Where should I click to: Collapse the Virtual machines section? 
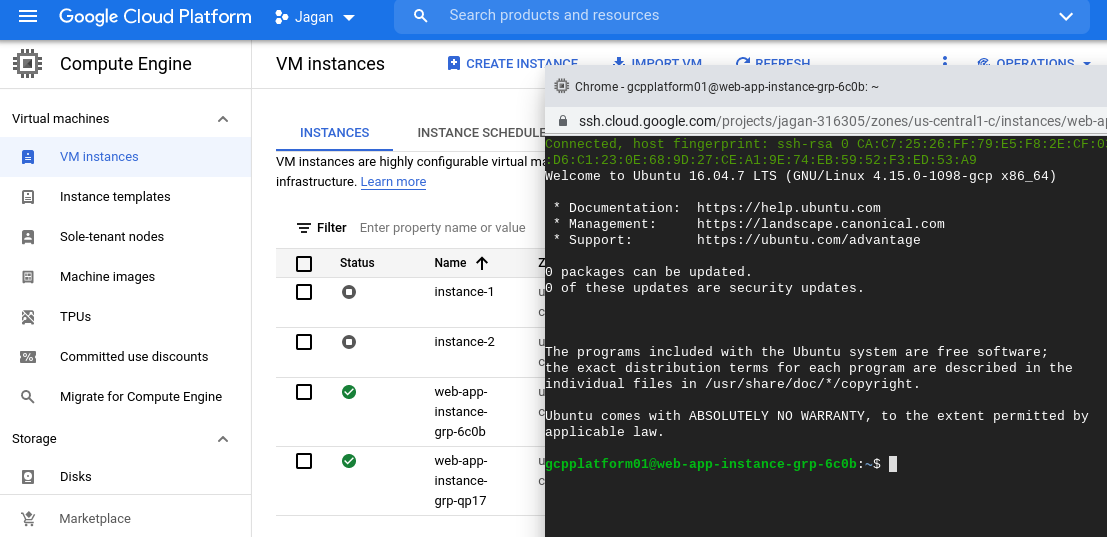tap(223, 119)
